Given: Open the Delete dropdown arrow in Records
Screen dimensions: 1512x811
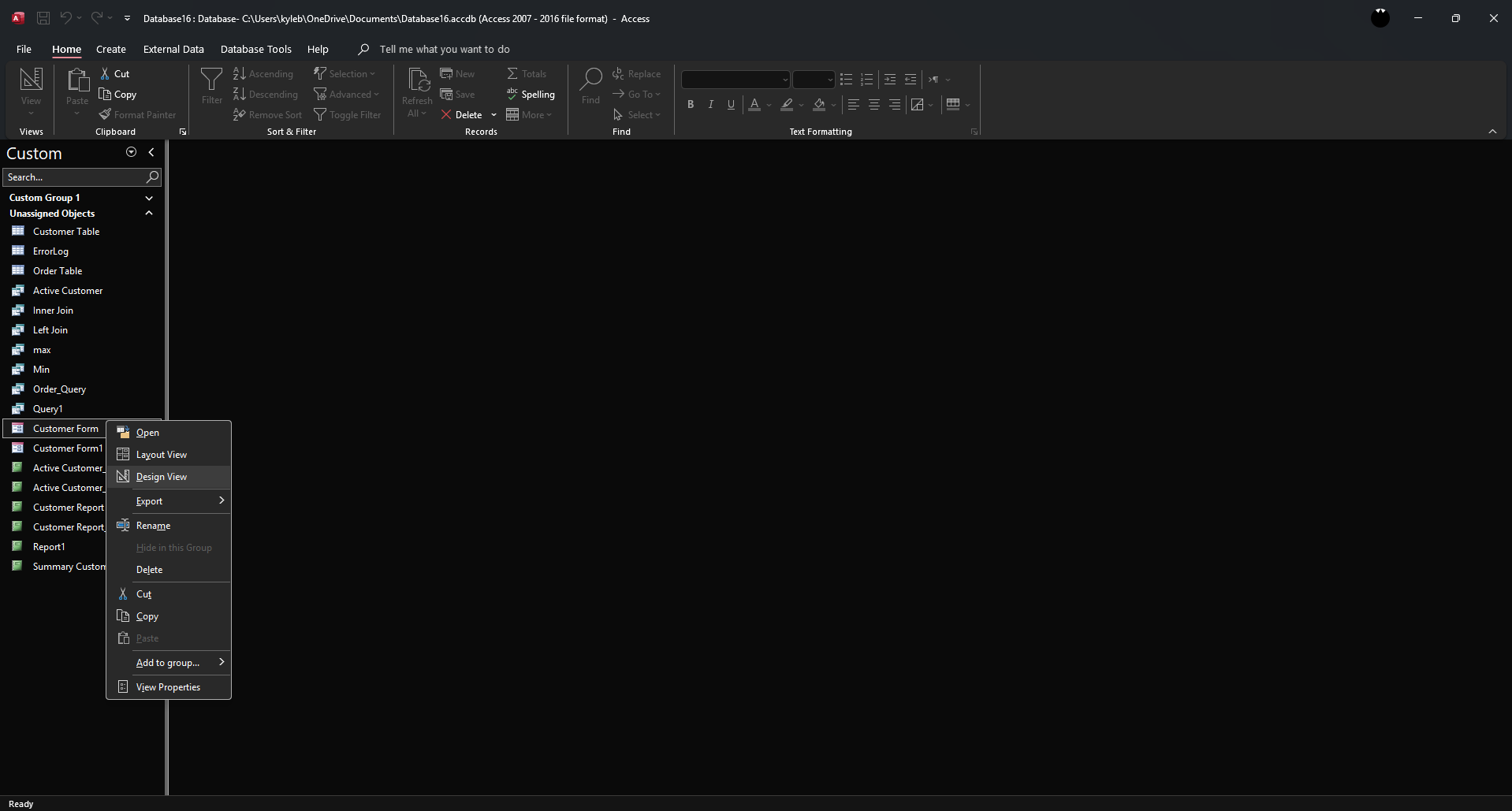Looking at the screenshot, I should click(494, 114).
